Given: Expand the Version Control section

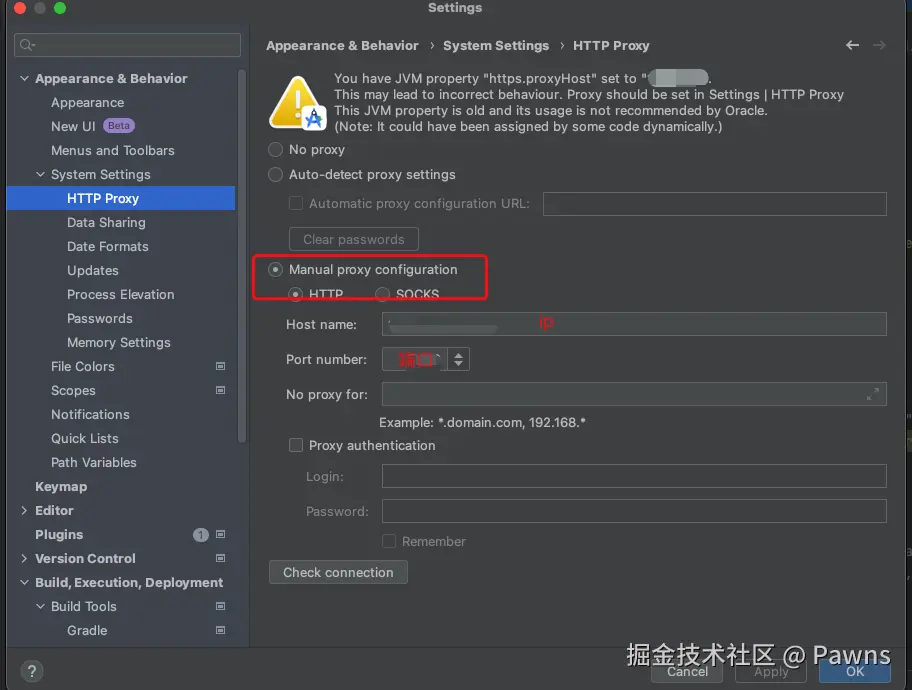Looking at the screenshot, I should coord(24,558).
